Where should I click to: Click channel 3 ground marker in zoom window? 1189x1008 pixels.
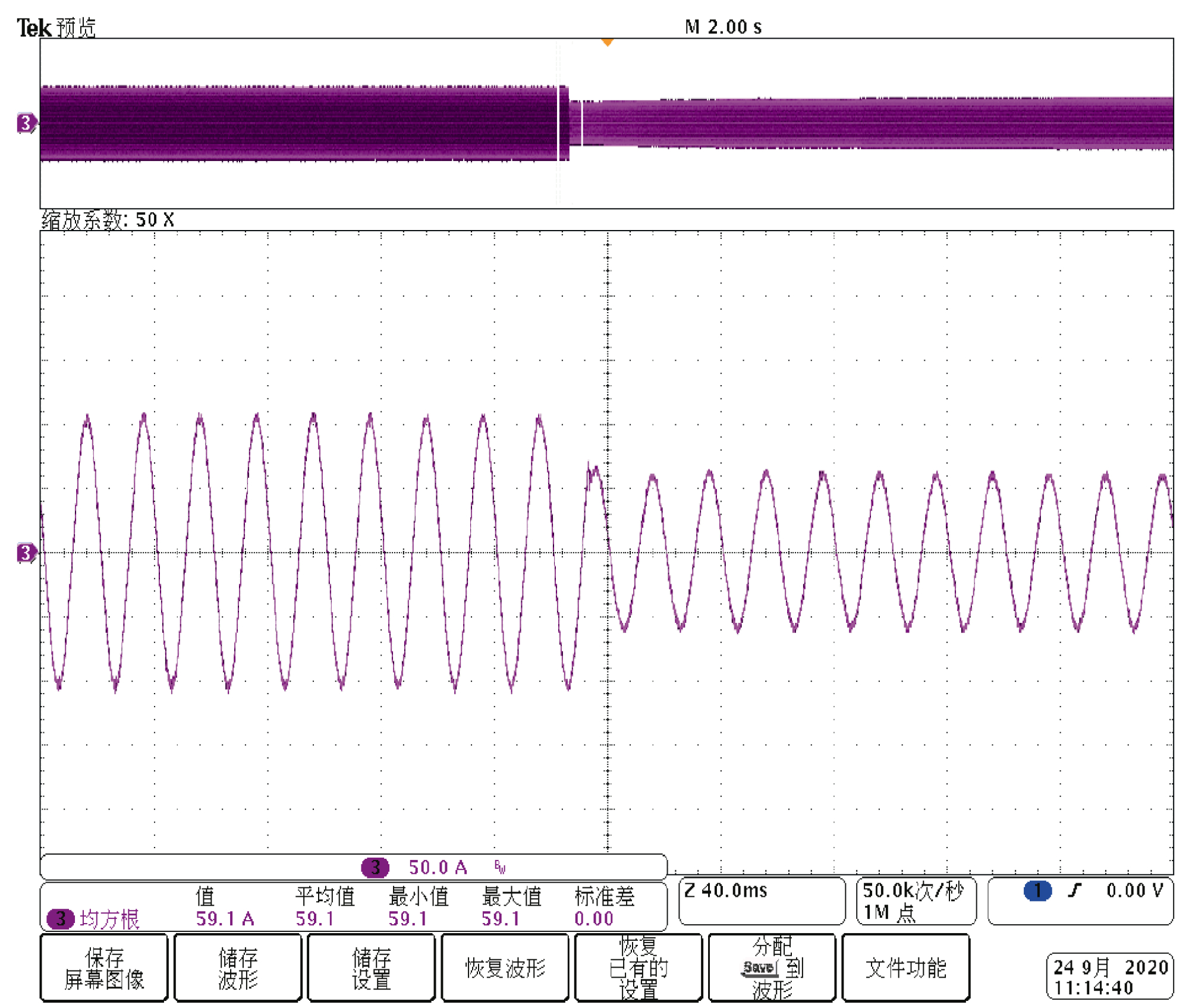pos(26,553)
